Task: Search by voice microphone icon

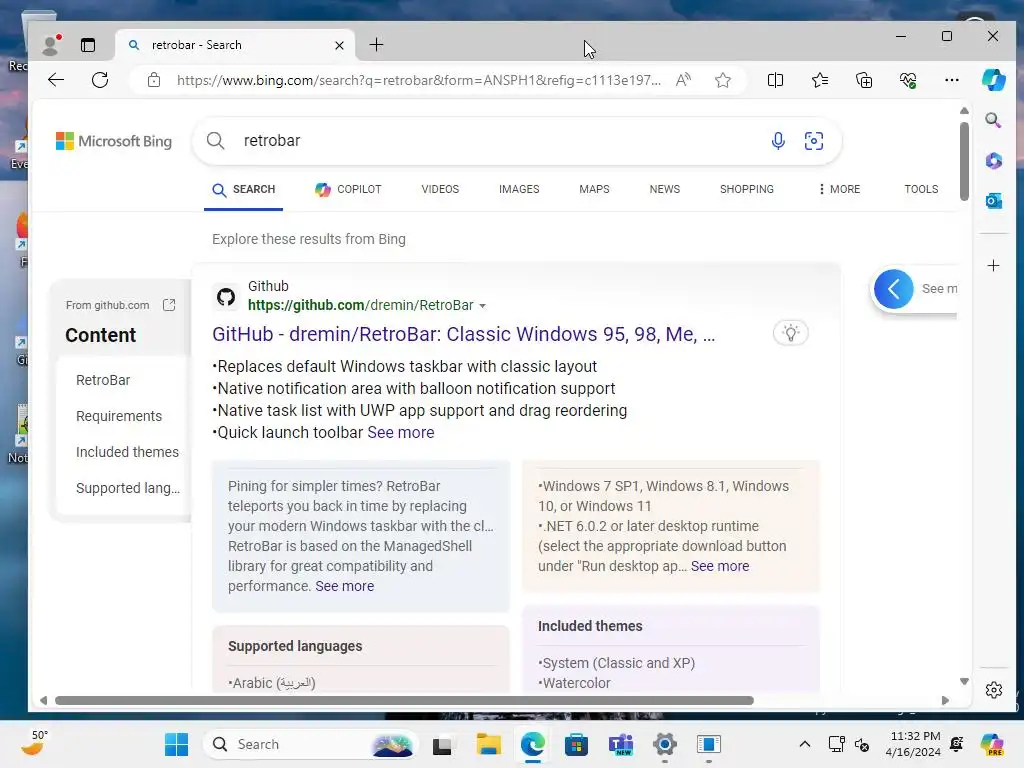Action: pos(778,140)
